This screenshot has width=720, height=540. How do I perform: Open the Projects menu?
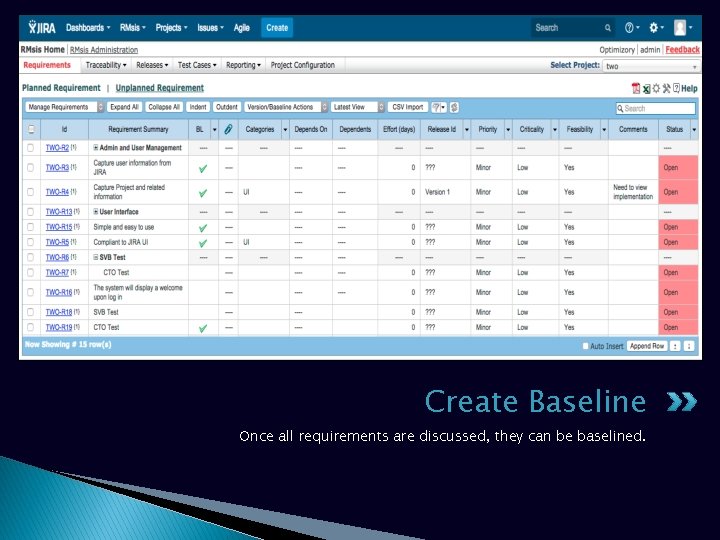click(171, 28)
